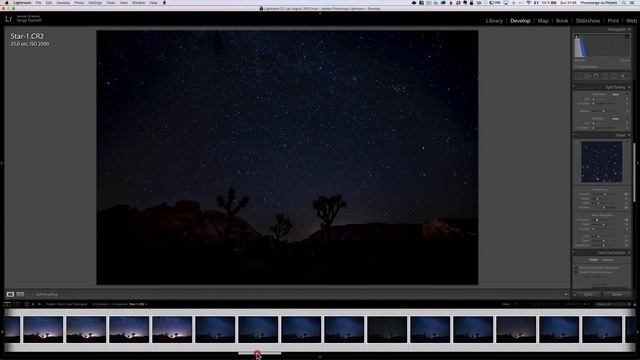Switch to the Library module

point(494,20)
